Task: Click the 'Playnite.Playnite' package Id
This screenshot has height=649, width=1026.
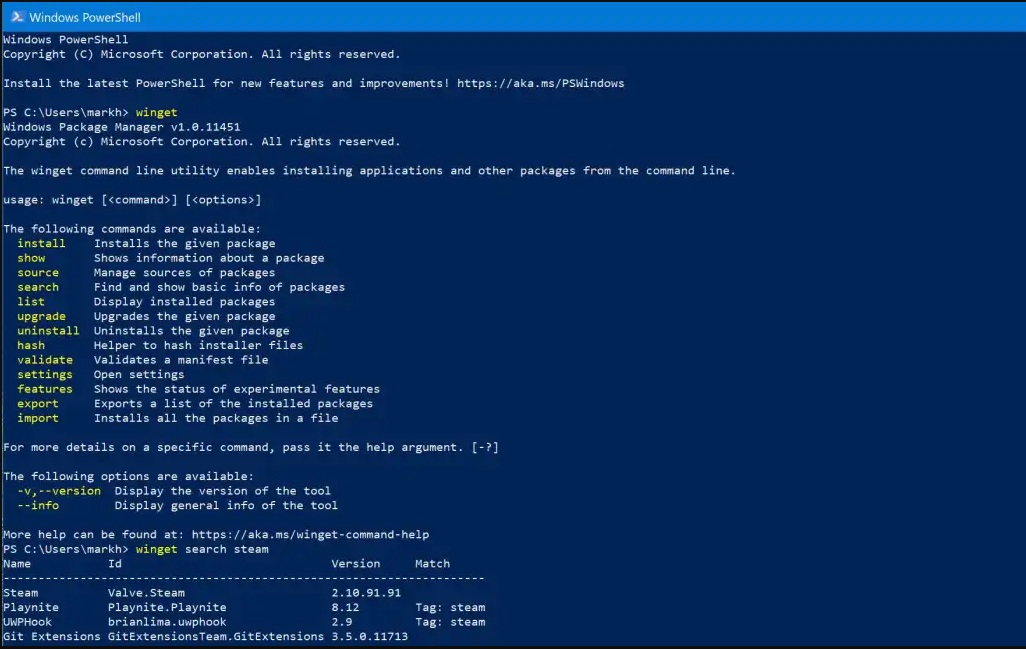Action: (x=167, y=607)
